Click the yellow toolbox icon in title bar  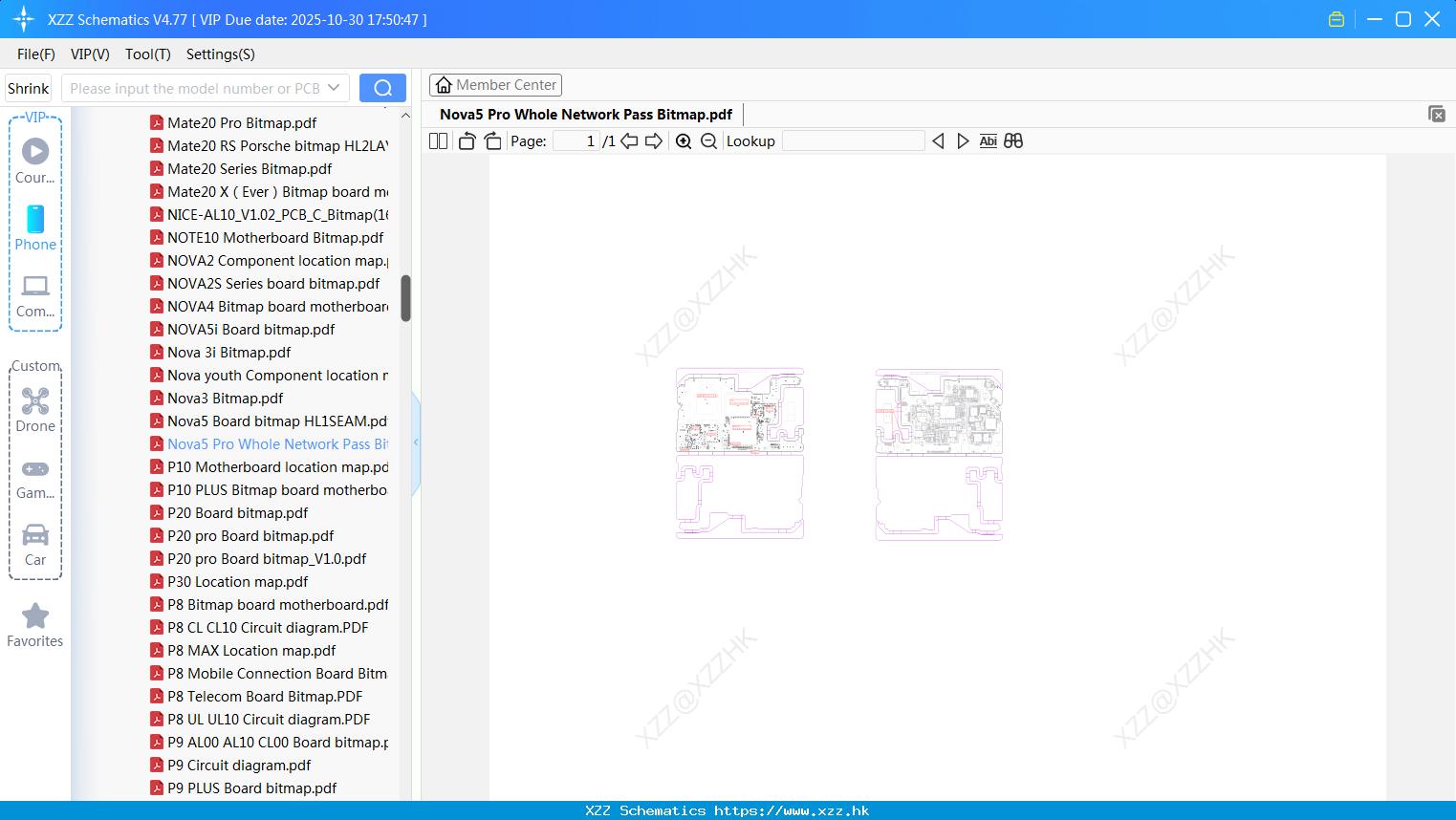pos(1336,19)
